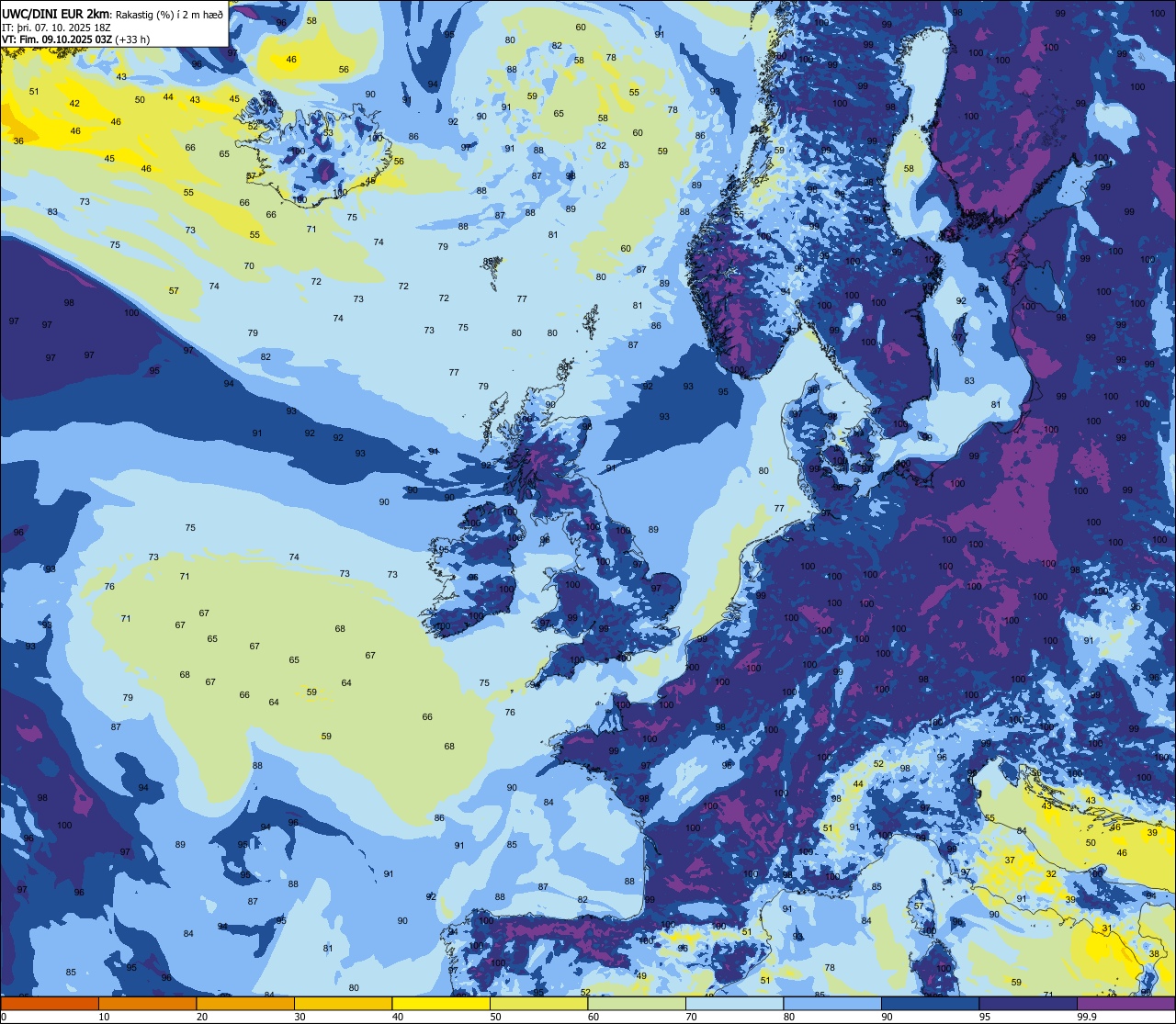Image resolution: width=1176 pixels, height=1024 pixels.
Task: Pick the 50–60 yellow-green legend swatch
Action: point(538,1003)
